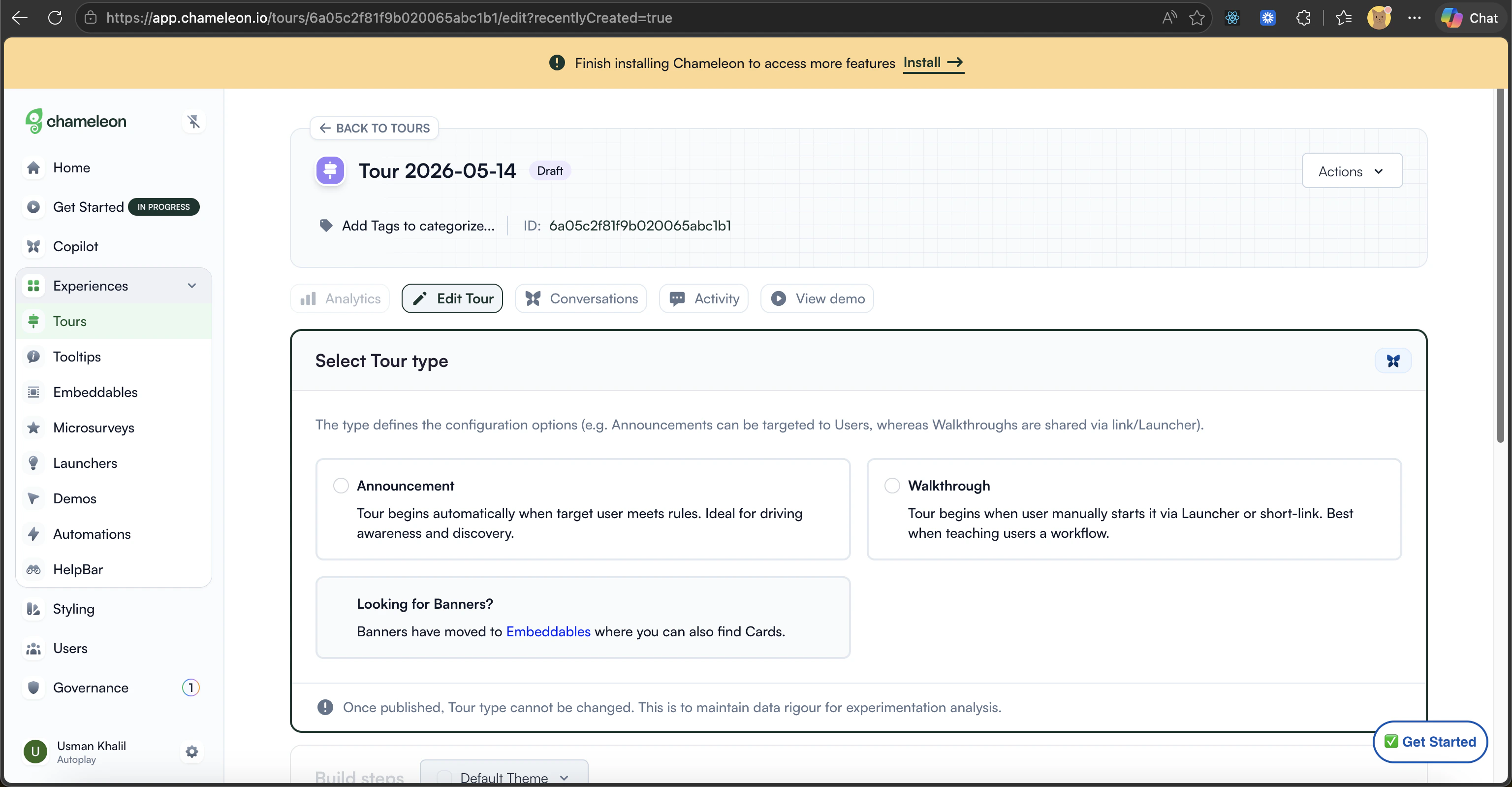1512x787 pixels.
Task: Open the React DevTools extension icon
Action: coord(1232,18)
